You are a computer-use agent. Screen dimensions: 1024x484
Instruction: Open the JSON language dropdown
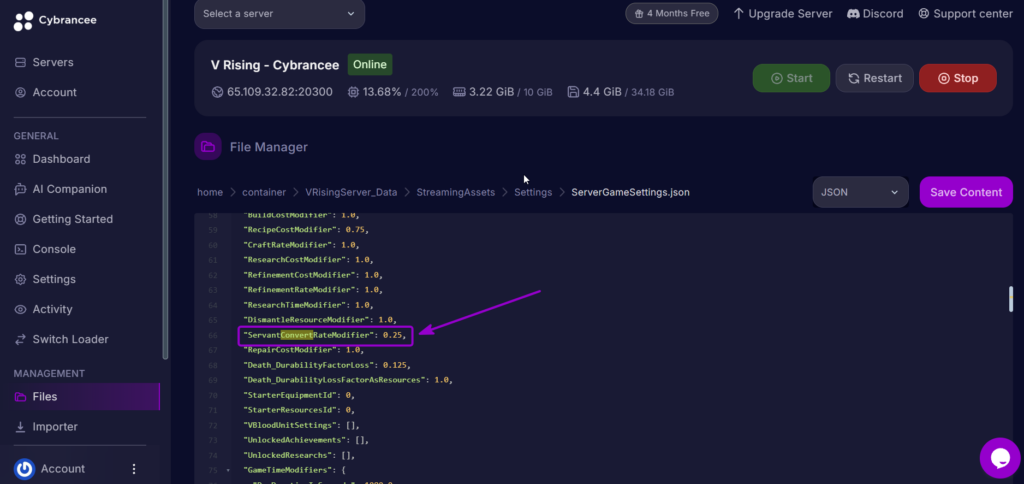coord(860,192)
